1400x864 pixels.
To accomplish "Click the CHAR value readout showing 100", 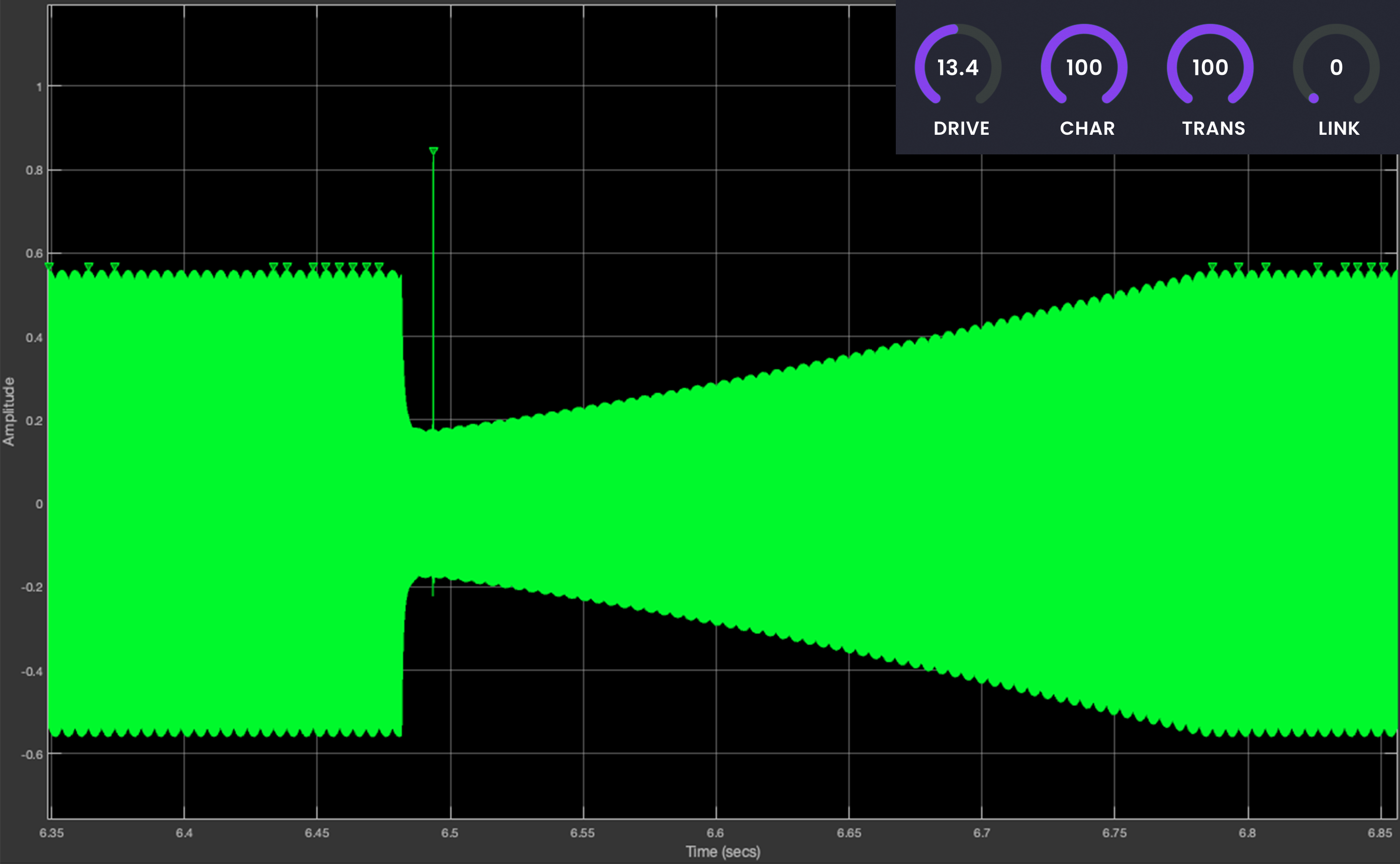I will point(1085,67).
